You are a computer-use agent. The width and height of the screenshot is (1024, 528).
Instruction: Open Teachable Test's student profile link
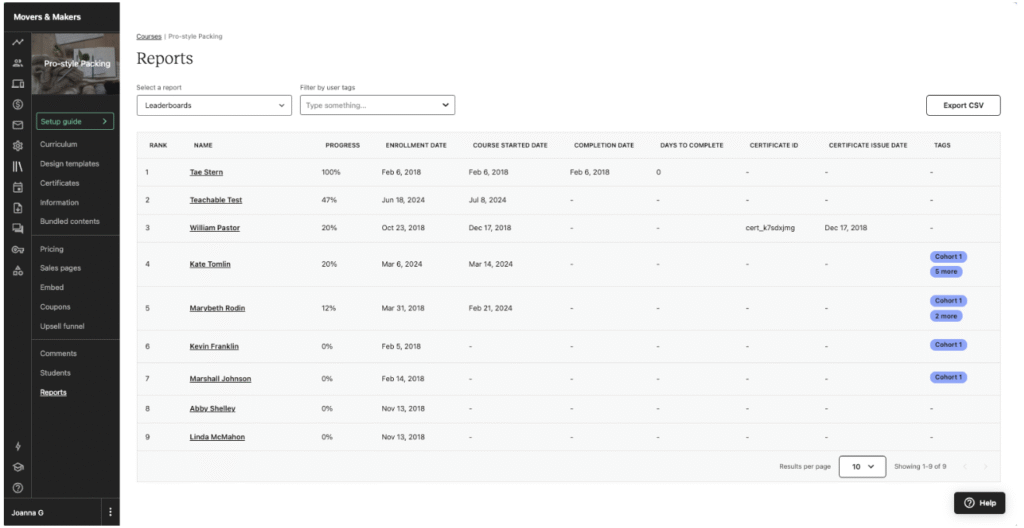click(216, 200)
